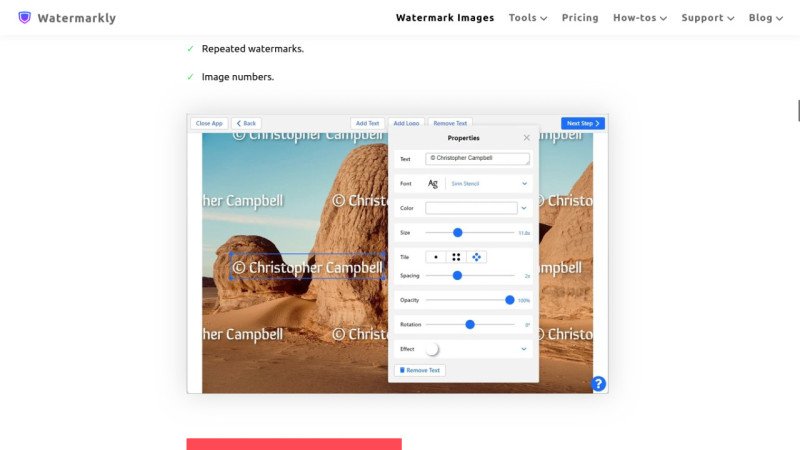
Task: Open the Font dropdown arrow
Action: [524, 184]
